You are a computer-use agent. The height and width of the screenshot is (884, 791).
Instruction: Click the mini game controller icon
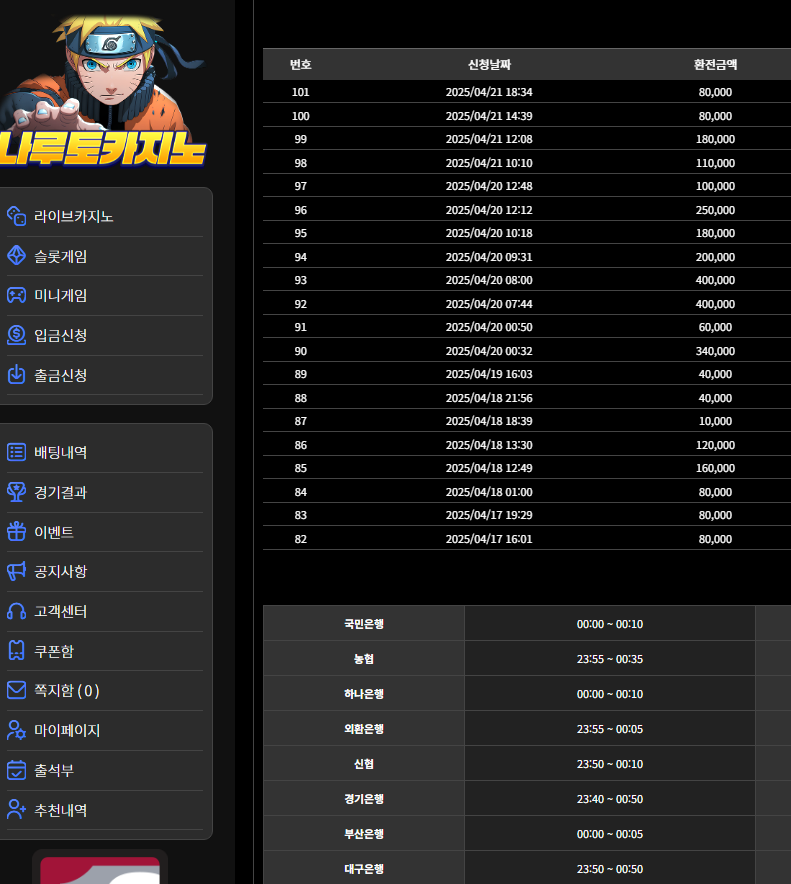coord(16,295)
